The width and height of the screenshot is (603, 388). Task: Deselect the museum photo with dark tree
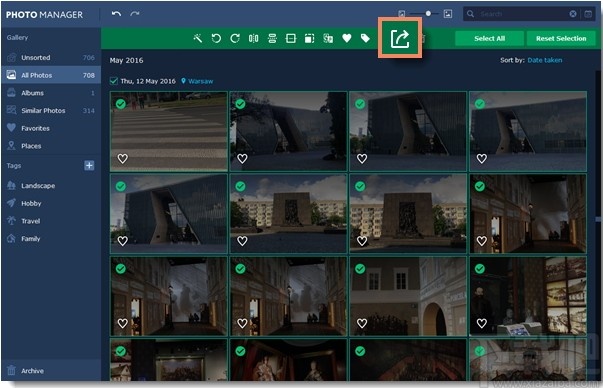click(x=240, y=104)
